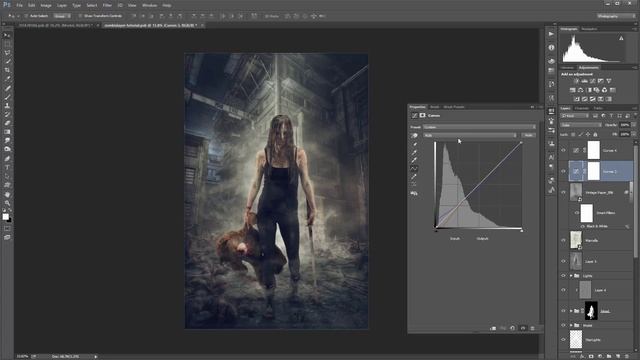Open the Image menu
Viewport: 640px width, 360px height.
click(x=46, y=5)
